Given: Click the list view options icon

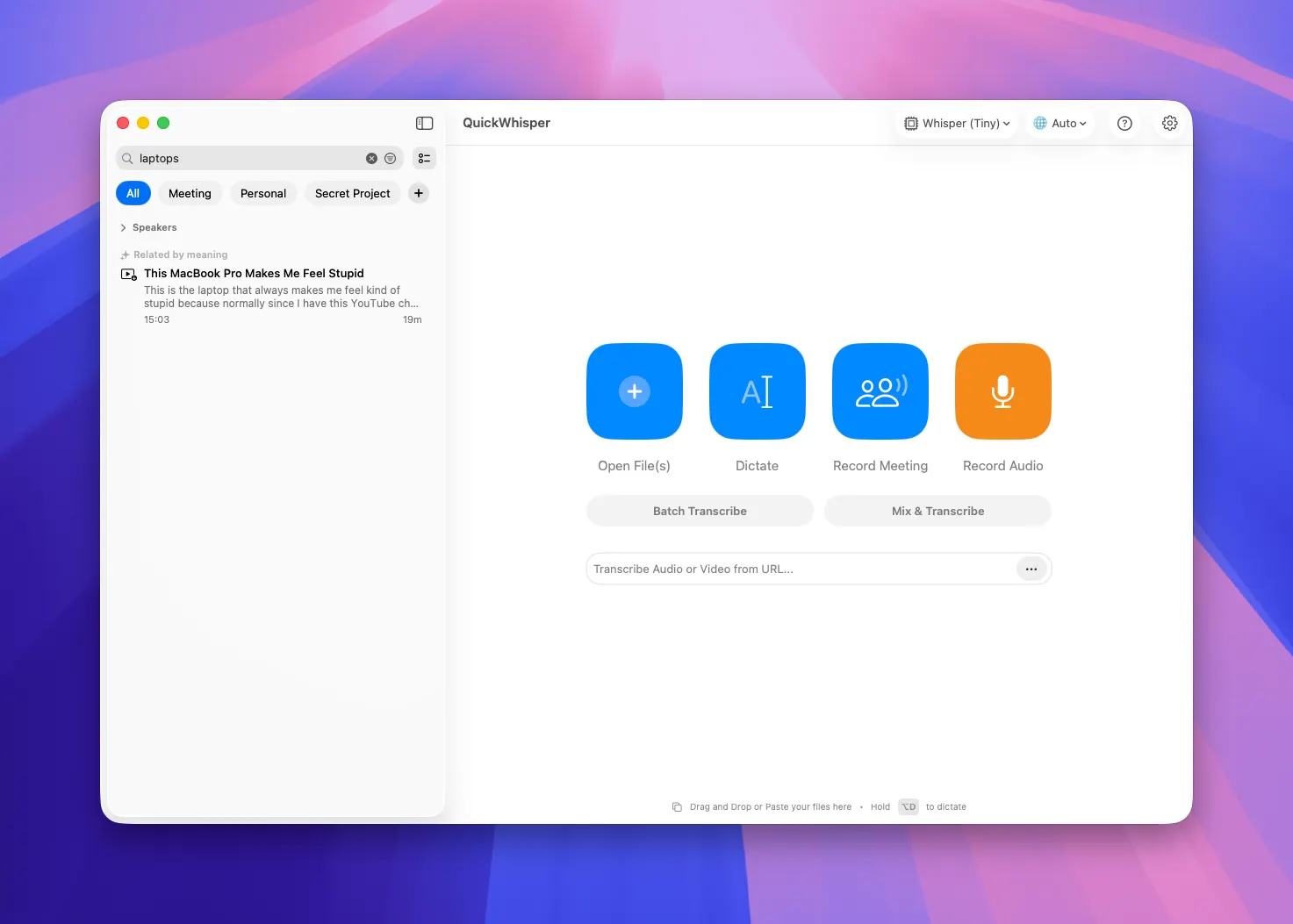Looking at the screenshot, I should [x=425, y=158].
